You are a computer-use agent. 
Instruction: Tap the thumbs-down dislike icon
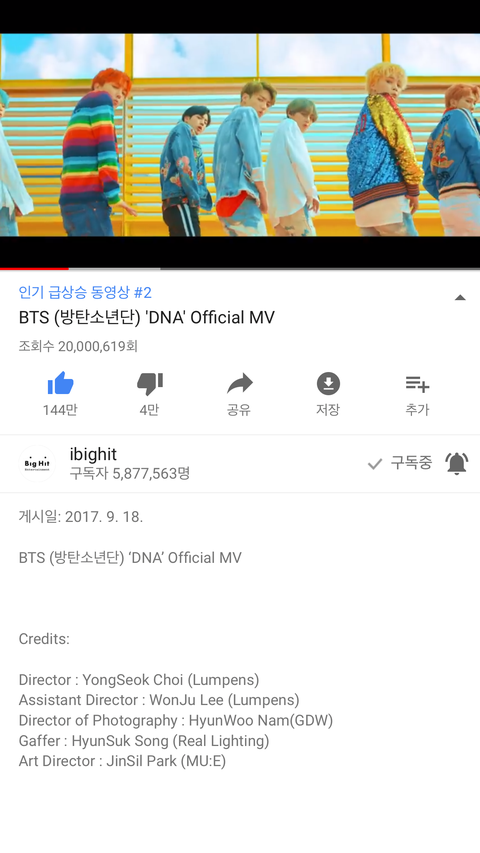coord(150,384)
